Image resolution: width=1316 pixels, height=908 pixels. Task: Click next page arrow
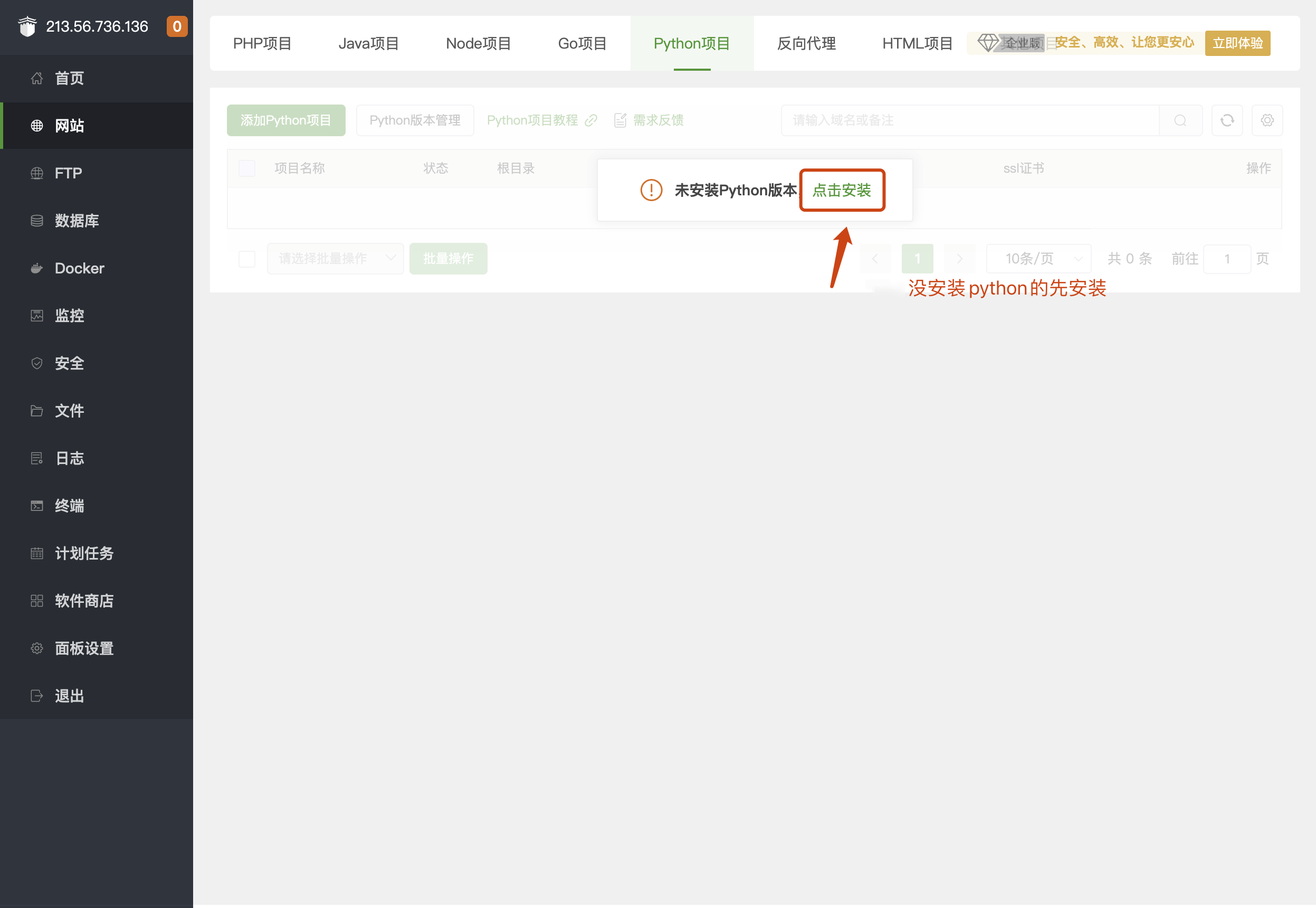[x=959, y=259]
